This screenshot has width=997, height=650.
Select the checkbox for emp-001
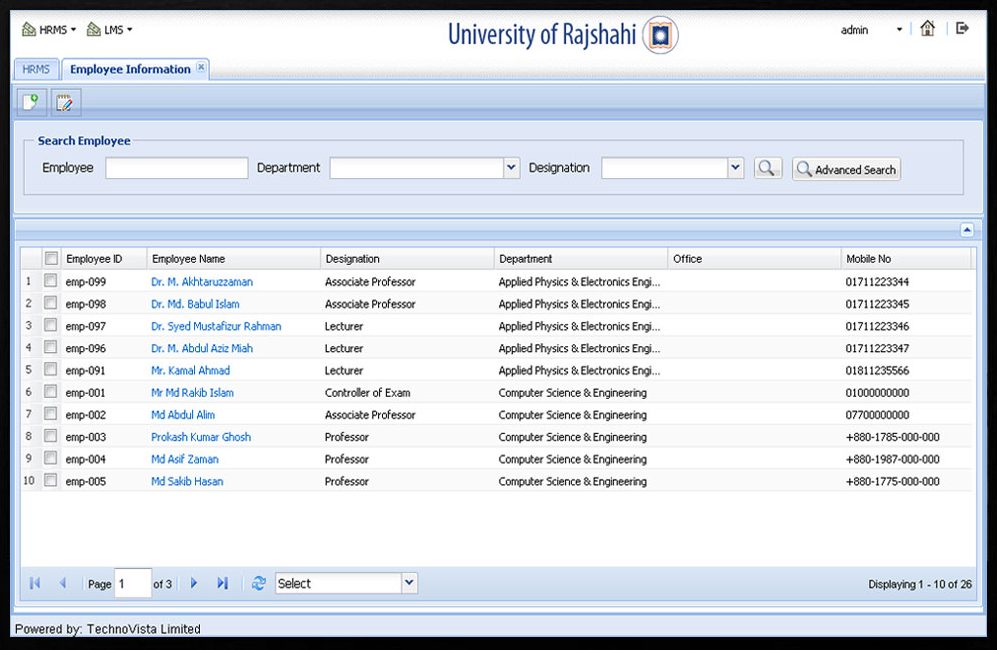point(50,392)
